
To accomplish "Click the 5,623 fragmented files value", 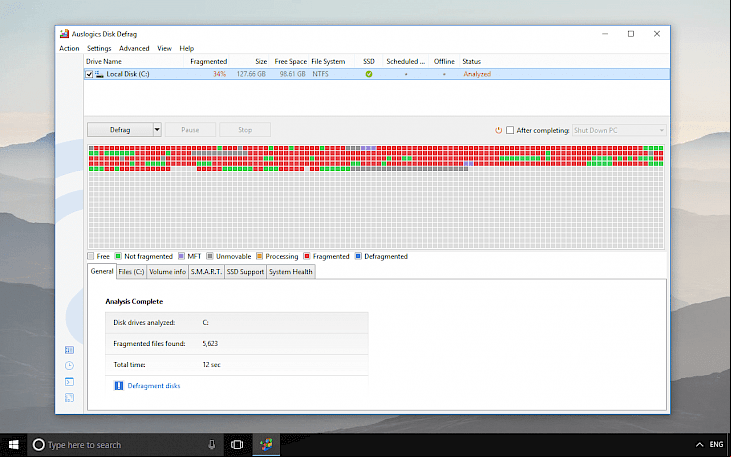I will click(x=210, y=344).
